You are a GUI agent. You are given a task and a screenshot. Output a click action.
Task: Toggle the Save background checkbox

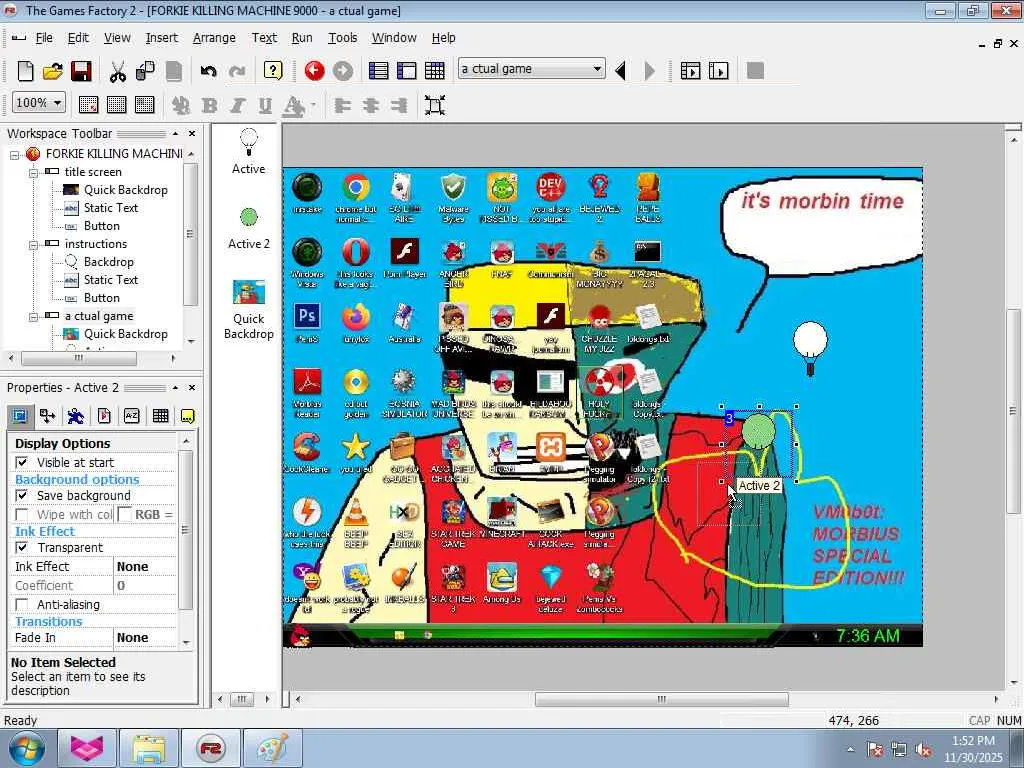click(22, 496)
